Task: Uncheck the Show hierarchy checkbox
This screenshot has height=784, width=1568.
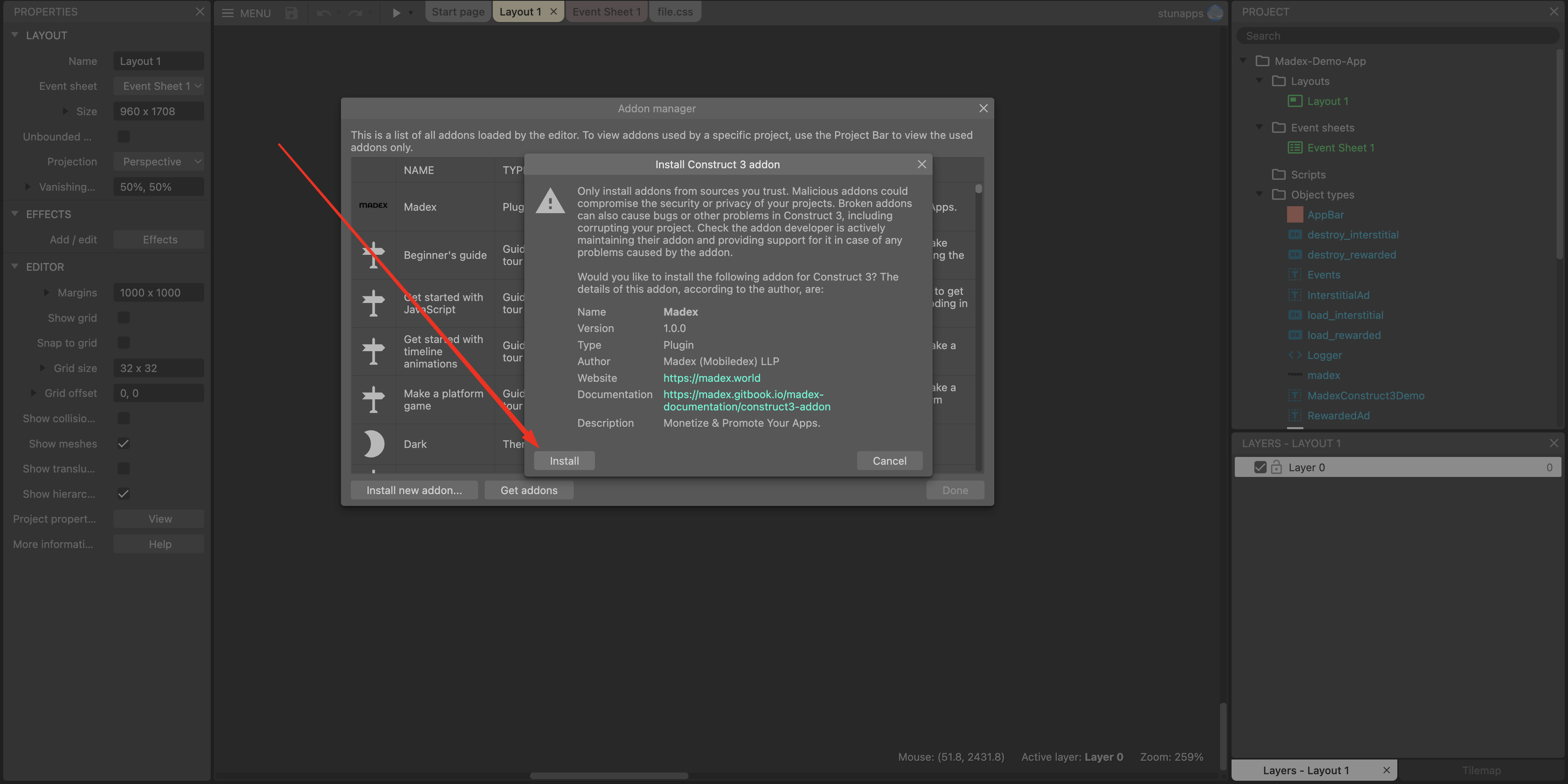Action: pyautogui.click(x=124, y=494)
